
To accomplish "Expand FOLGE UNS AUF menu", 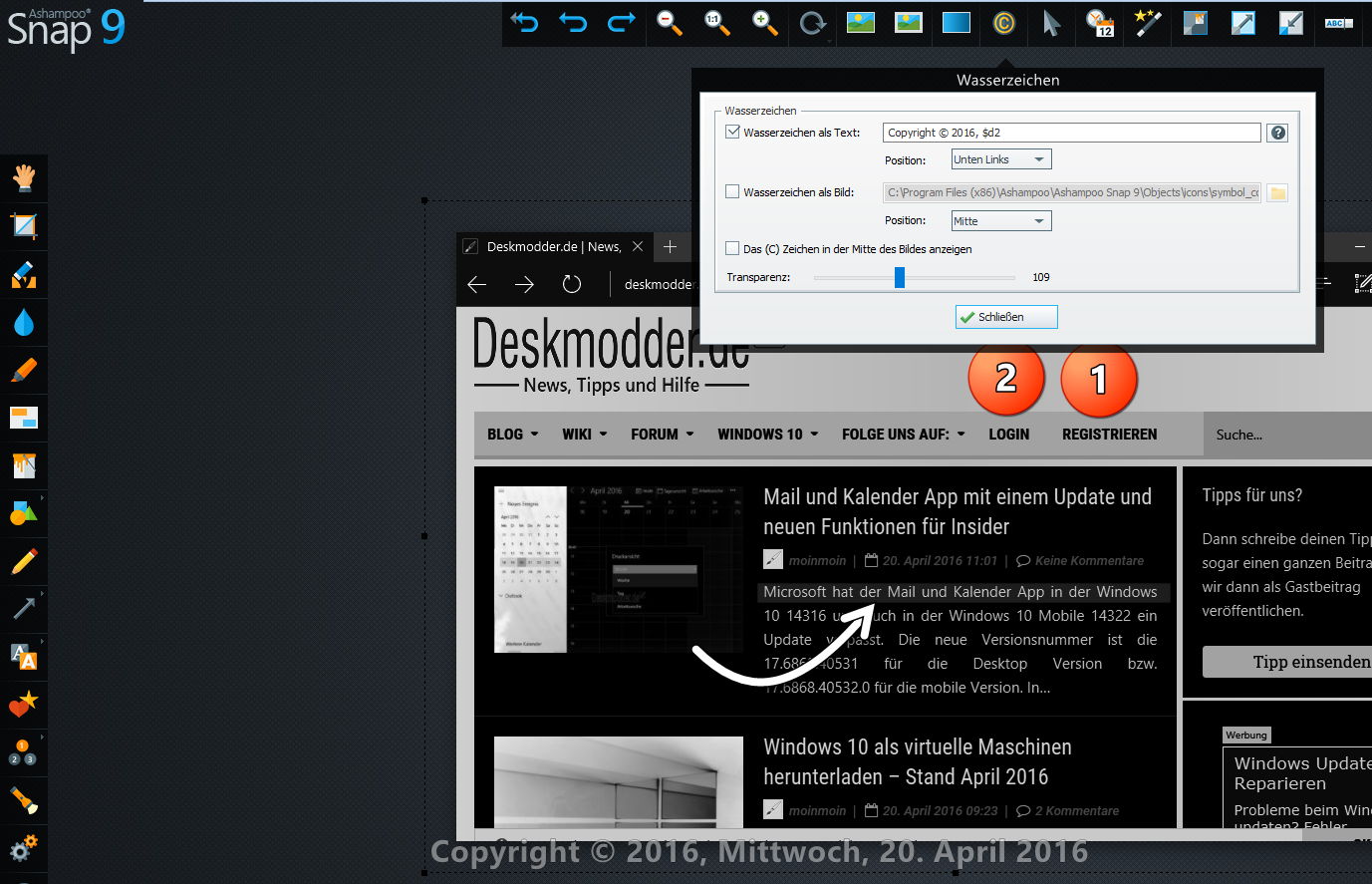I will (x=903, y=435).
